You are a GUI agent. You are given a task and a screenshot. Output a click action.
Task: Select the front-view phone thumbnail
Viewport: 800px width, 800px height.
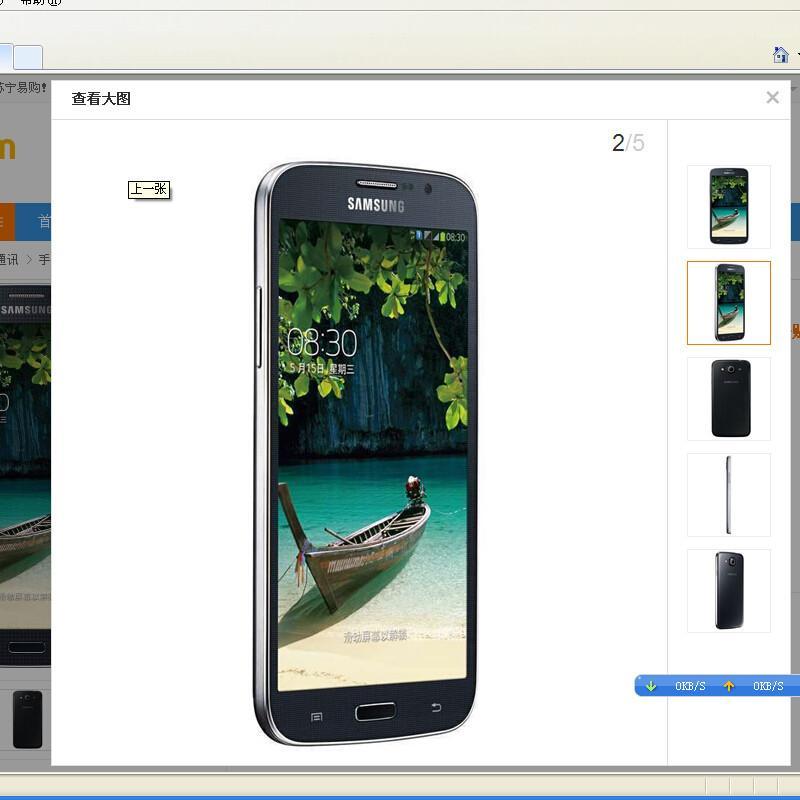(729, 207)
